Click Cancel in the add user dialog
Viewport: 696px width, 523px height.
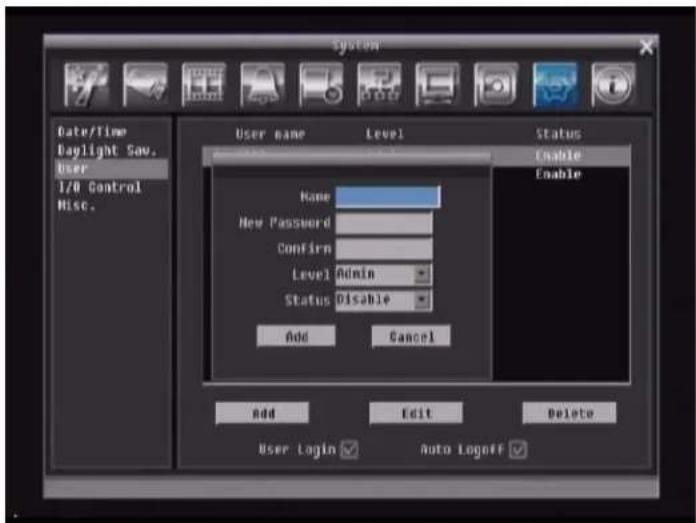(x=411, y=336)
